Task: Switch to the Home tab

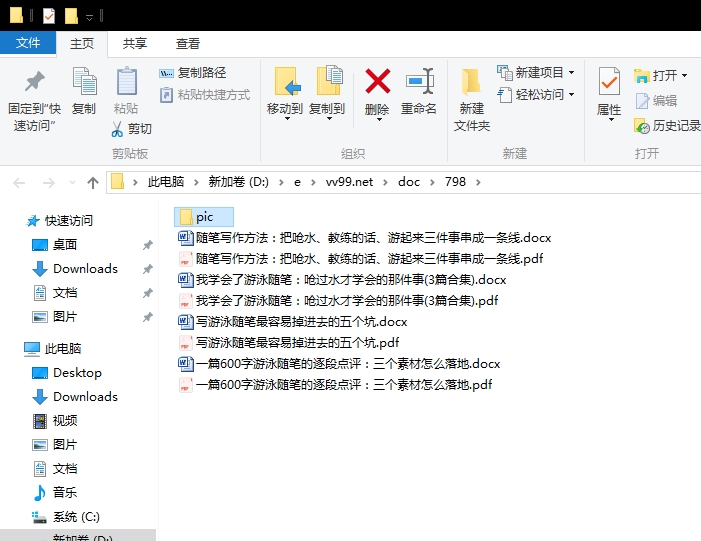Action: 82,43
